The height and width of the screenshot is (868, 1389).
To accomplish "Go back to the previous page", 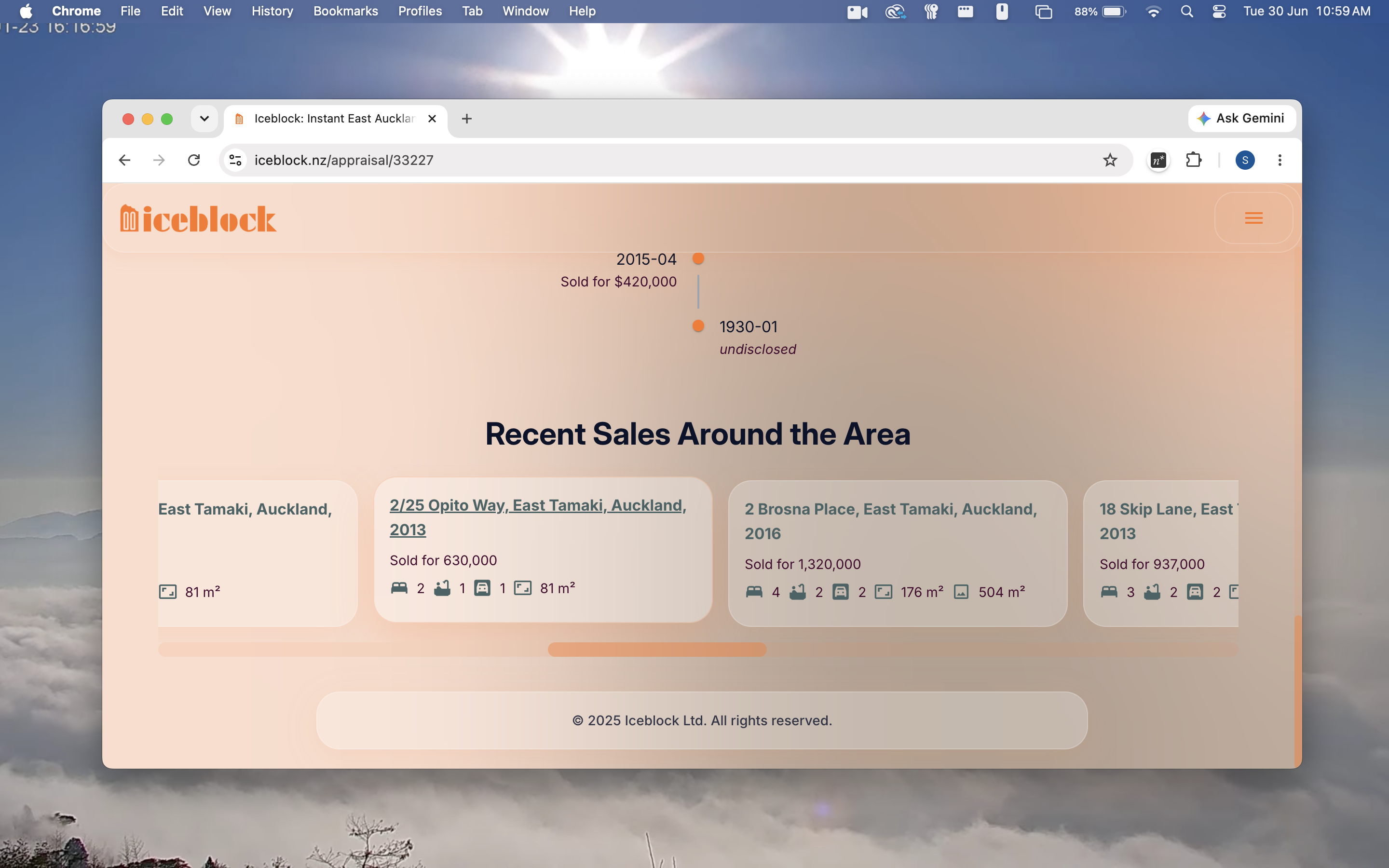I will [x=124, y=160].
